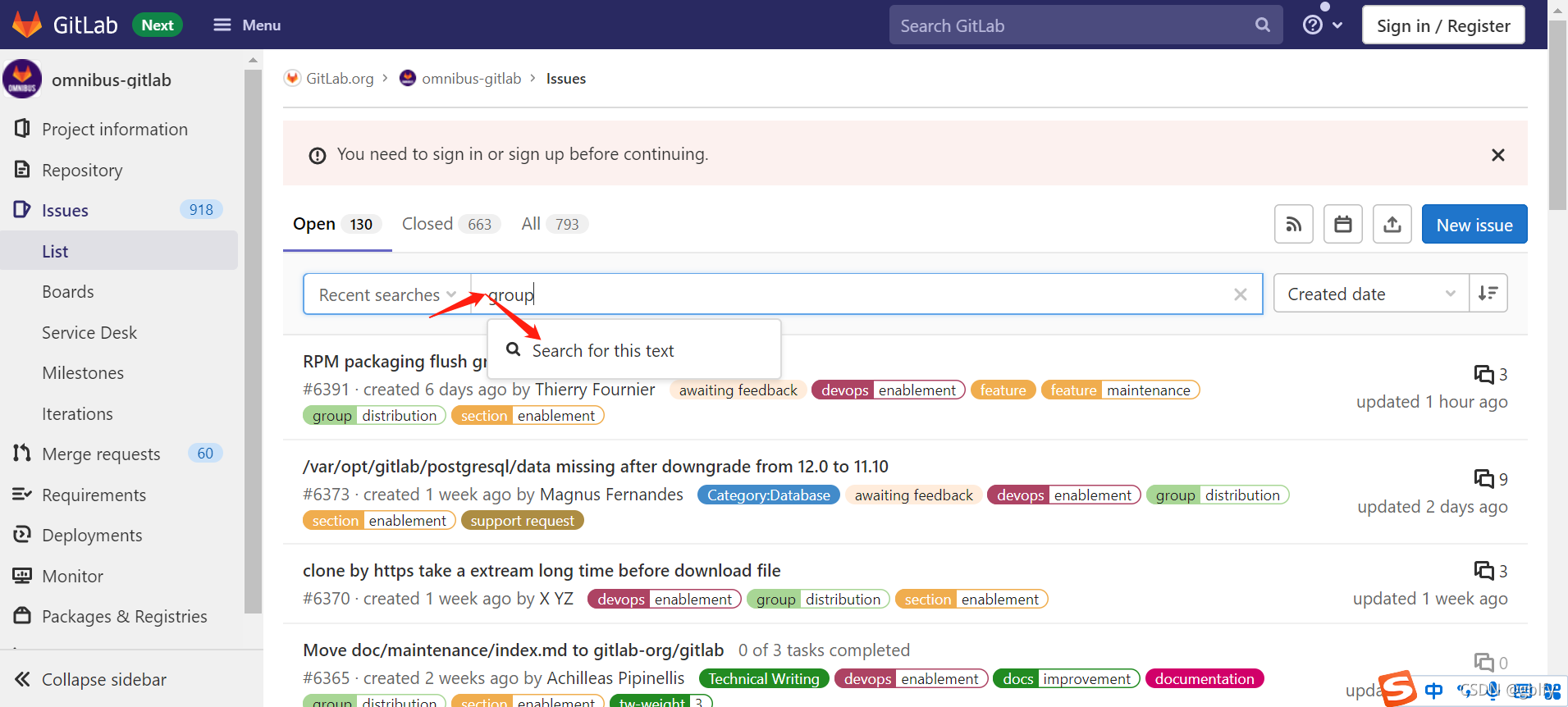This screenshot has width=1568, height=707.
Task: Collapse the sidebar
Action: point(90,679)
